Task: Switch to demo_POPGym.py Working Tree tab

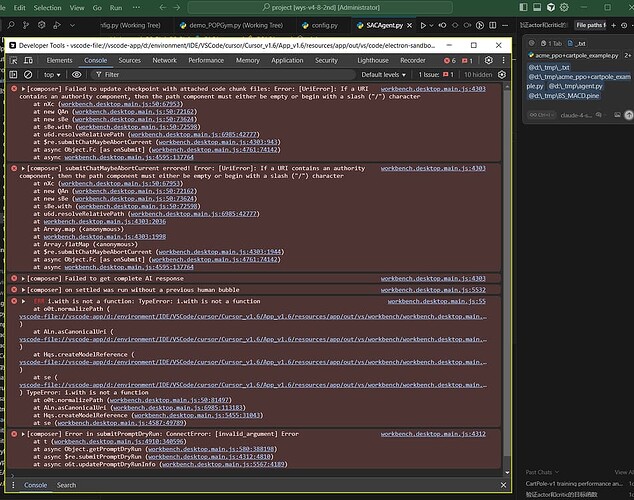Action: coord(231,25)
